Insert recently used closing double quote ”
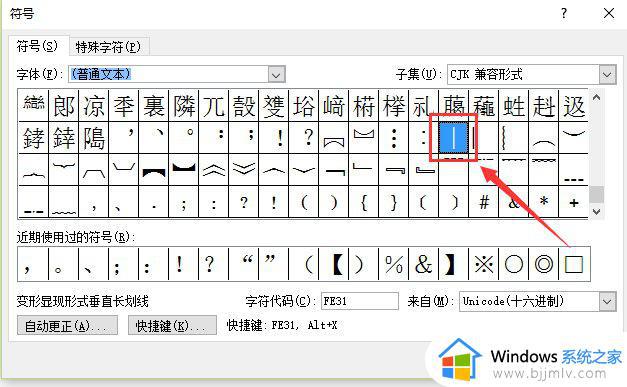 point(274,264)
